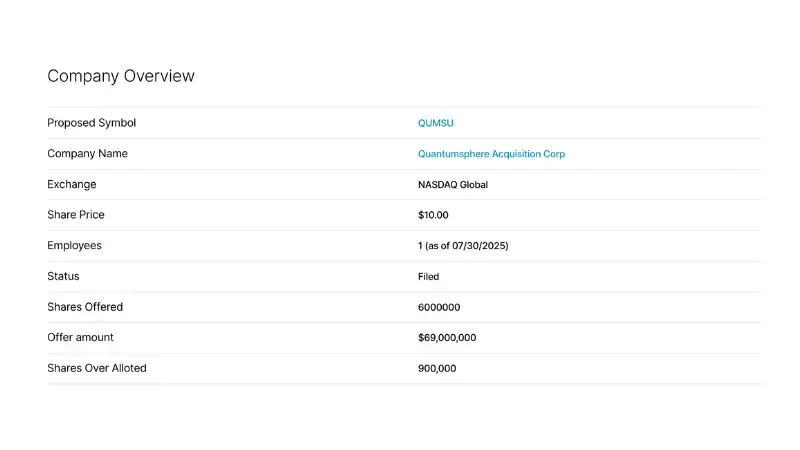Select the Offer amount row label
Screen dimensions: 800x450
pos(81,338)
